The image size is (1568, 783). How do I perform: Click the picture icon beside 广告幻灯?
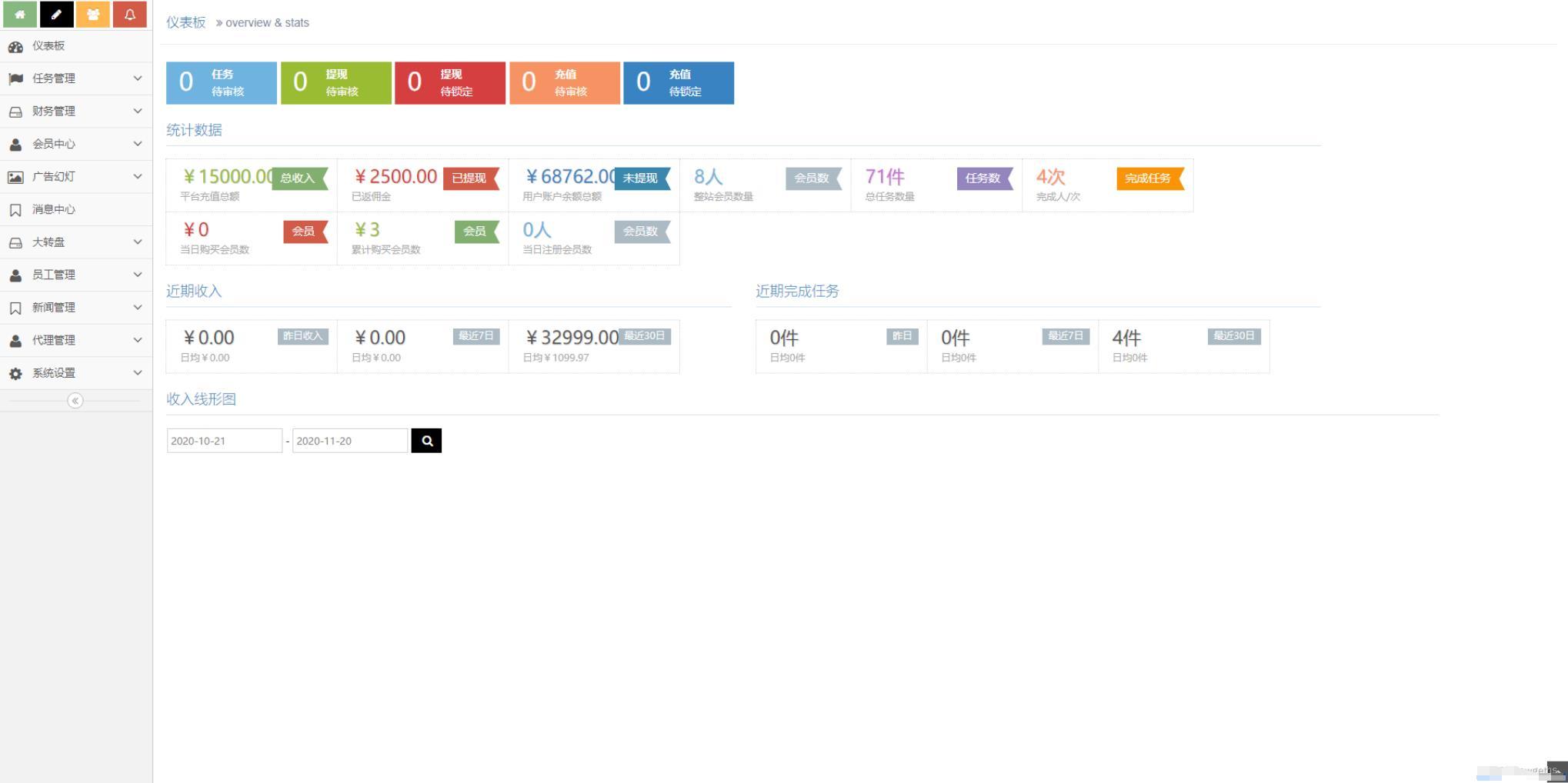15,177
